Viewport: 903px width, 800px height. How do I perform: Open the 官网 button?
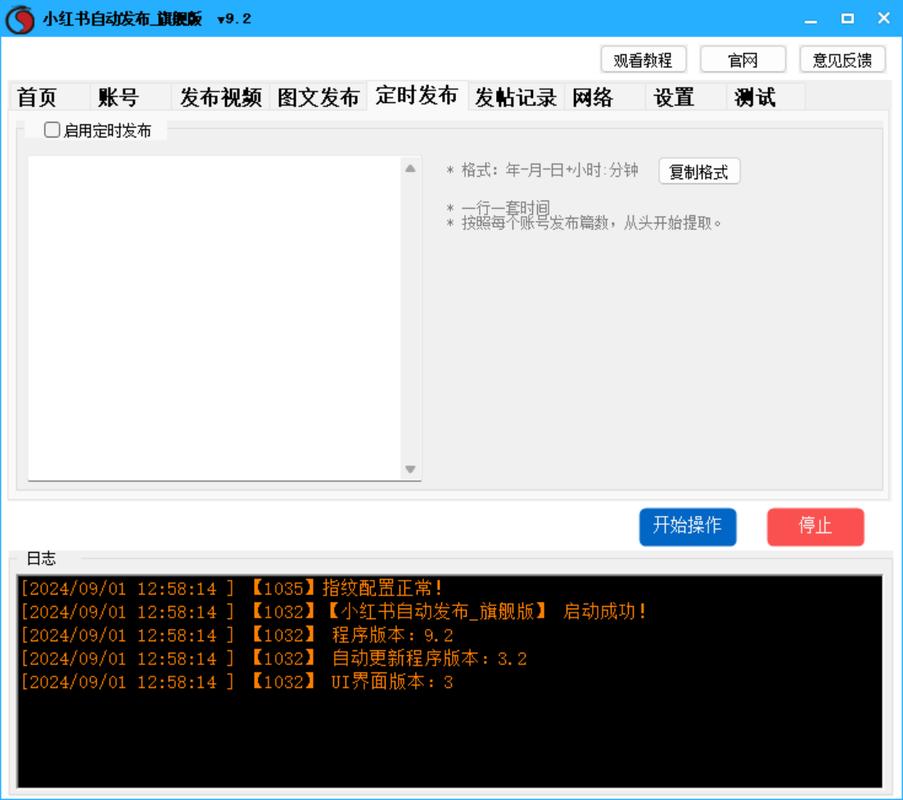(x=742, y=60)
